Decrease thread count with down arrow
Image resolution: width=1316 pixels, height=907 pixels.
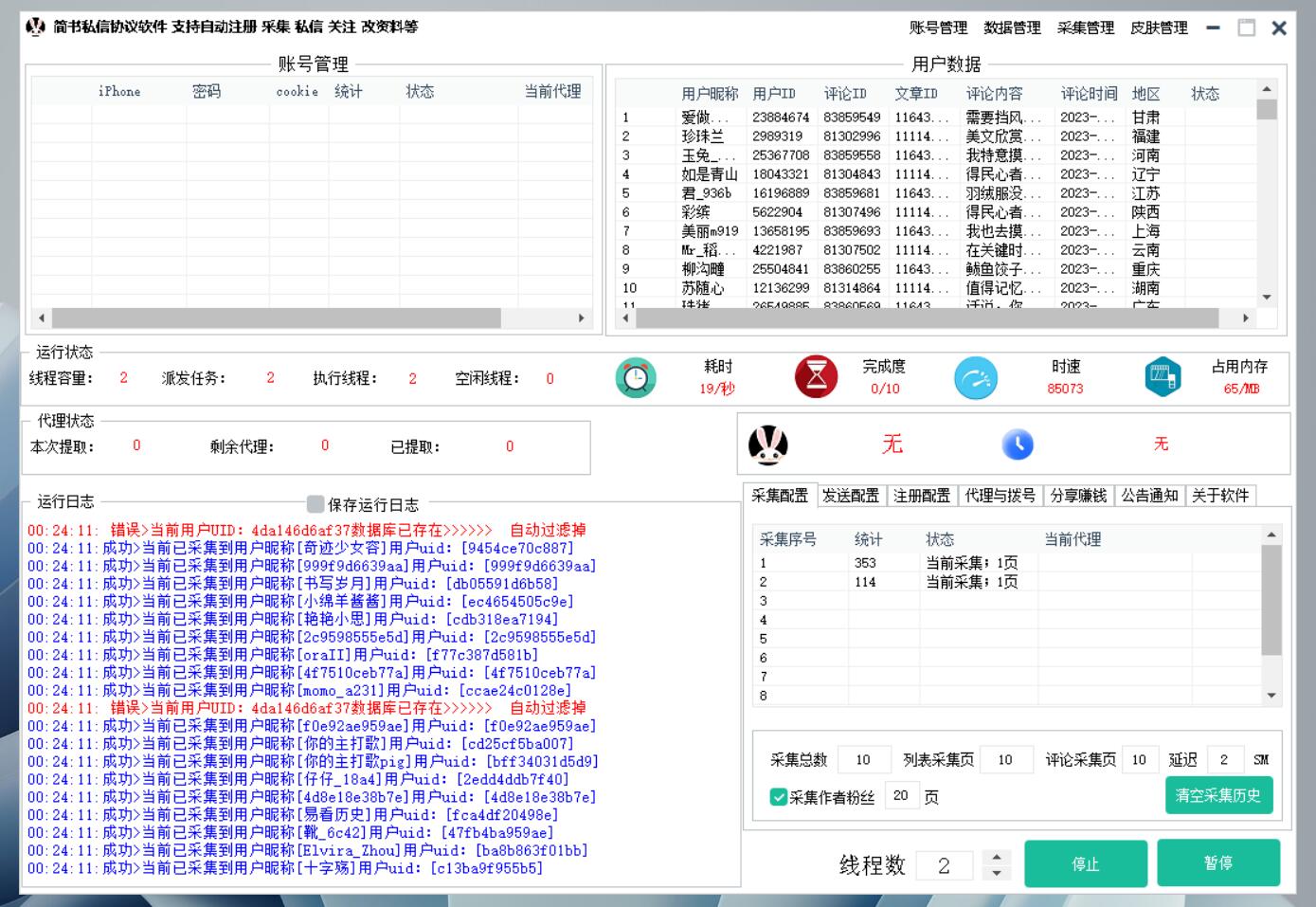[996, 873]
